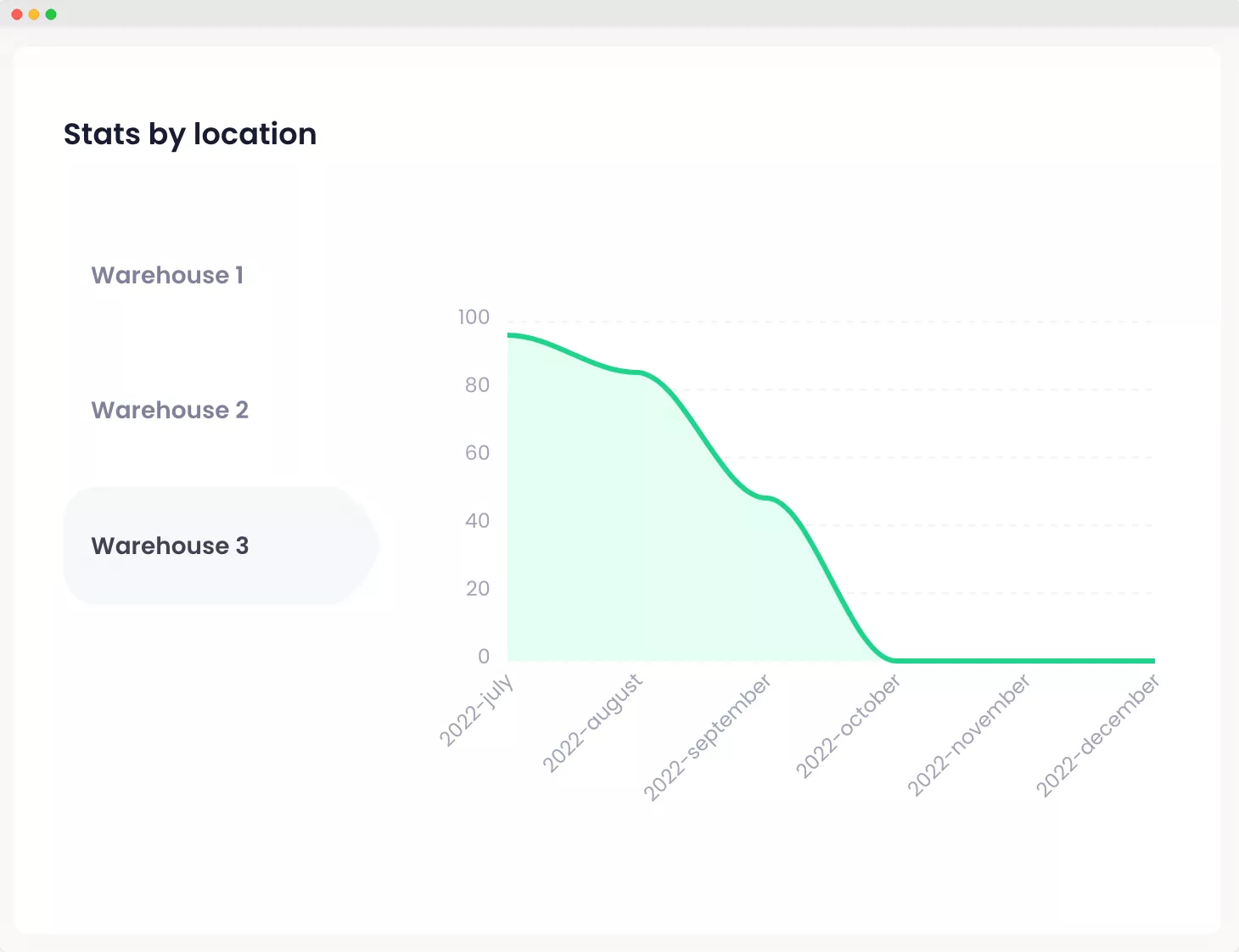Image resolution: width=1239 pixels, height=952 pixels.
Task: Click the 100 y-axis value
Action: tap(474, 317)
